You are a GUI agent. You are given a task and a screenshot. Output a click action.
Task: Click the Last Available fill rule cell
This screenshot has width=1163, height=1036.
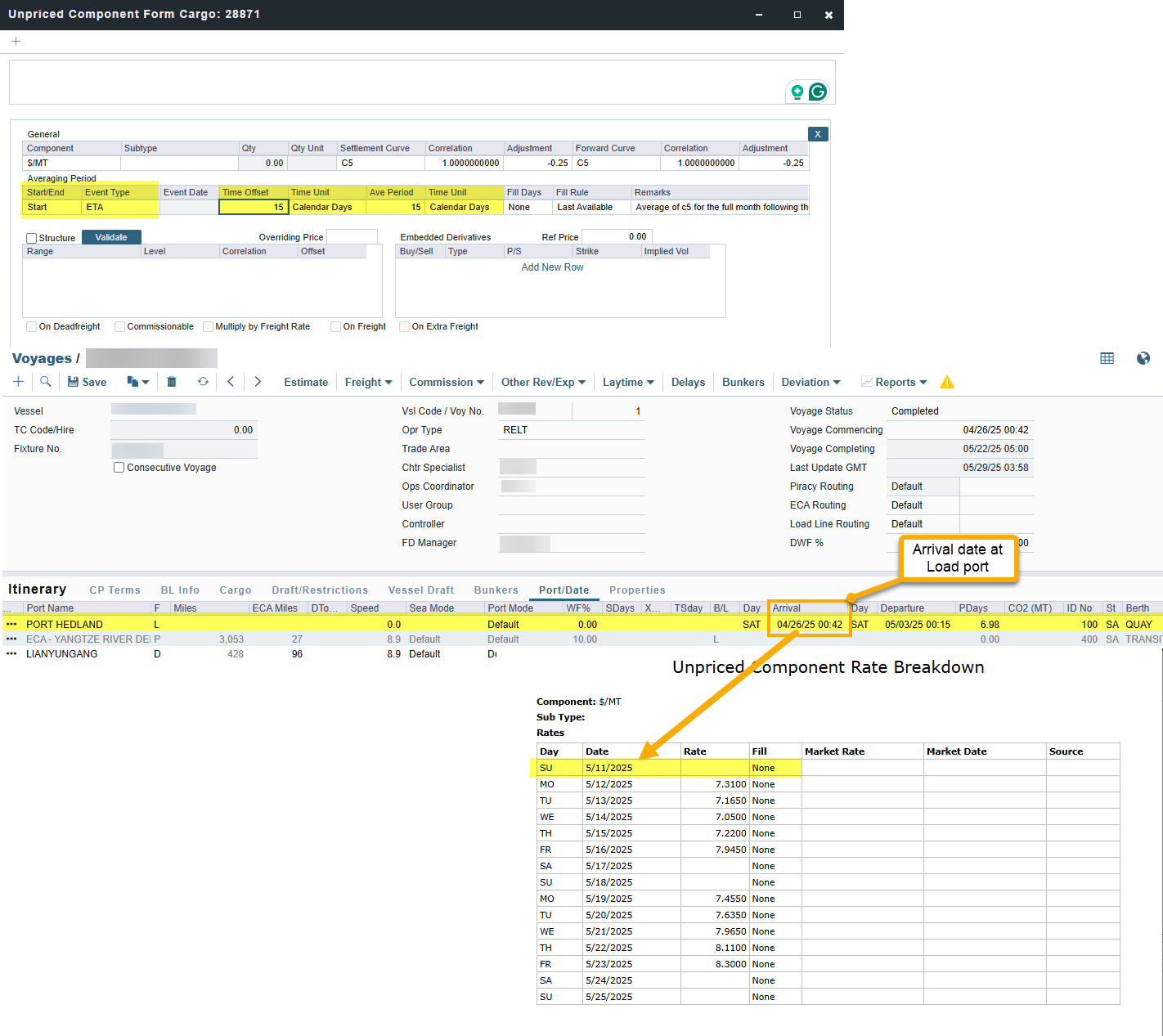[592, 207]
